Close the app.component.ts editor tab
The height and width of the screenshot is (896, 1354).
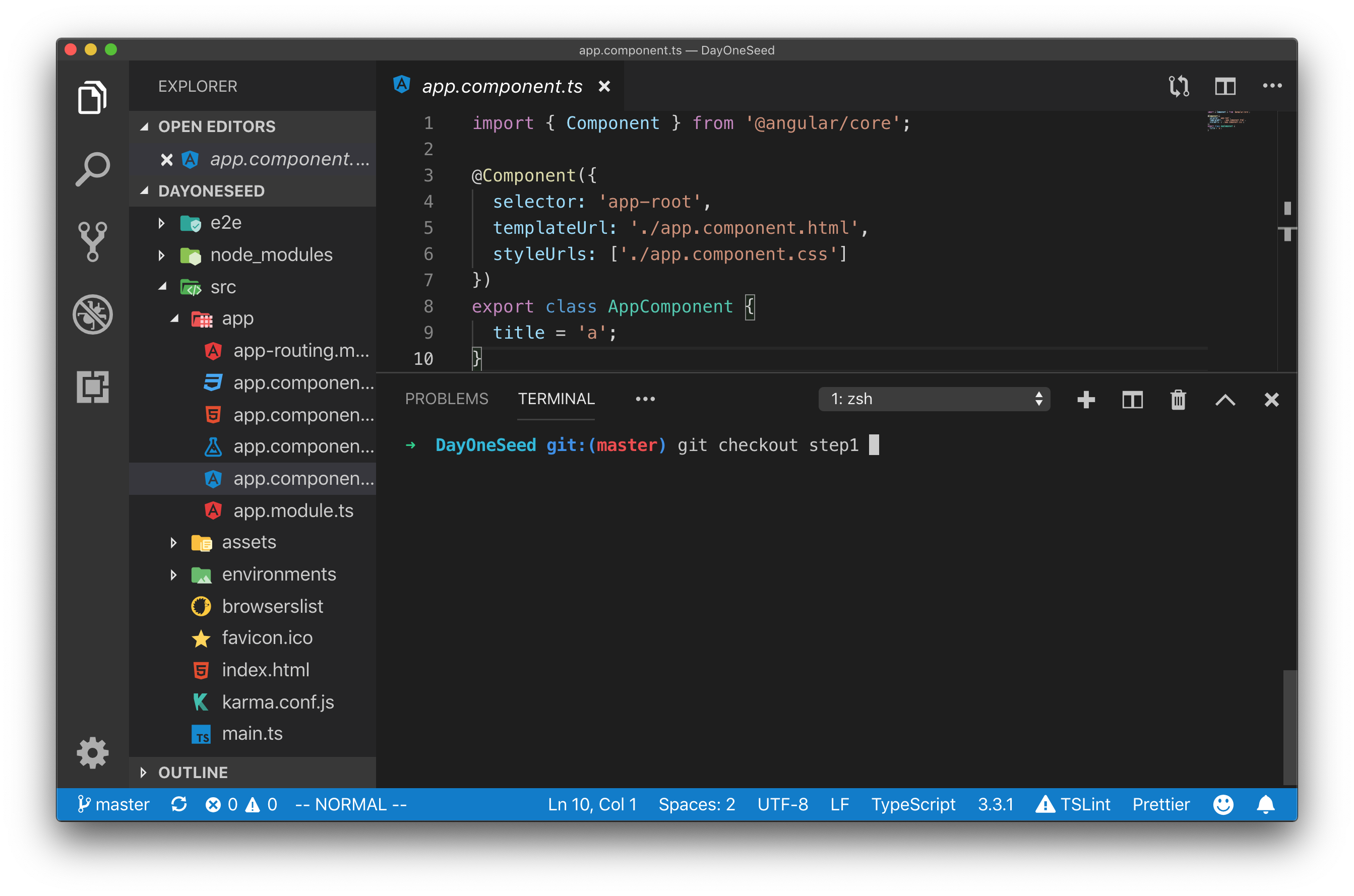click(x=604, y=86)
